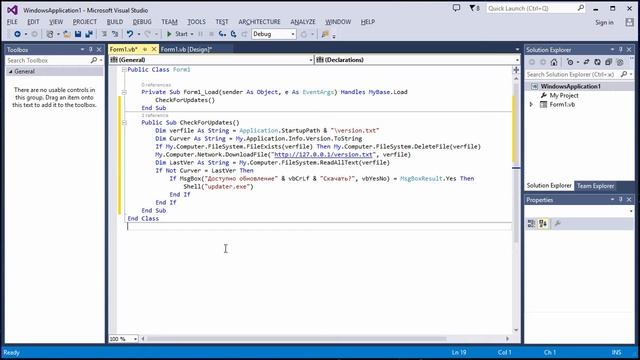The image size is (640, 360).
Task: Click the Find in Files toolbar icon
Action: tap(325, 34)
